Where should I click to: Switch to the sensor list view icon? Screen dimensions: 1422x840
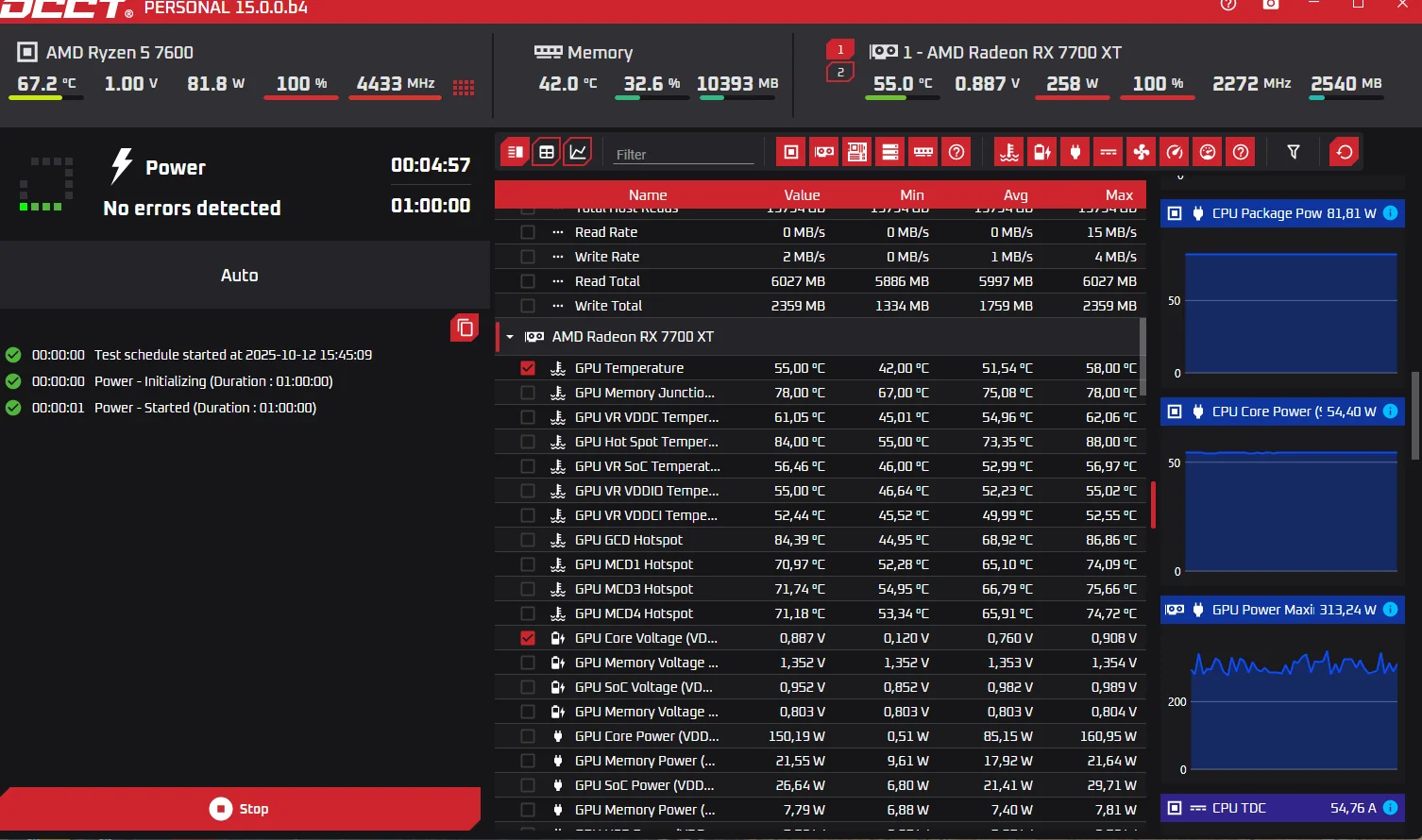tap(515, 152)
